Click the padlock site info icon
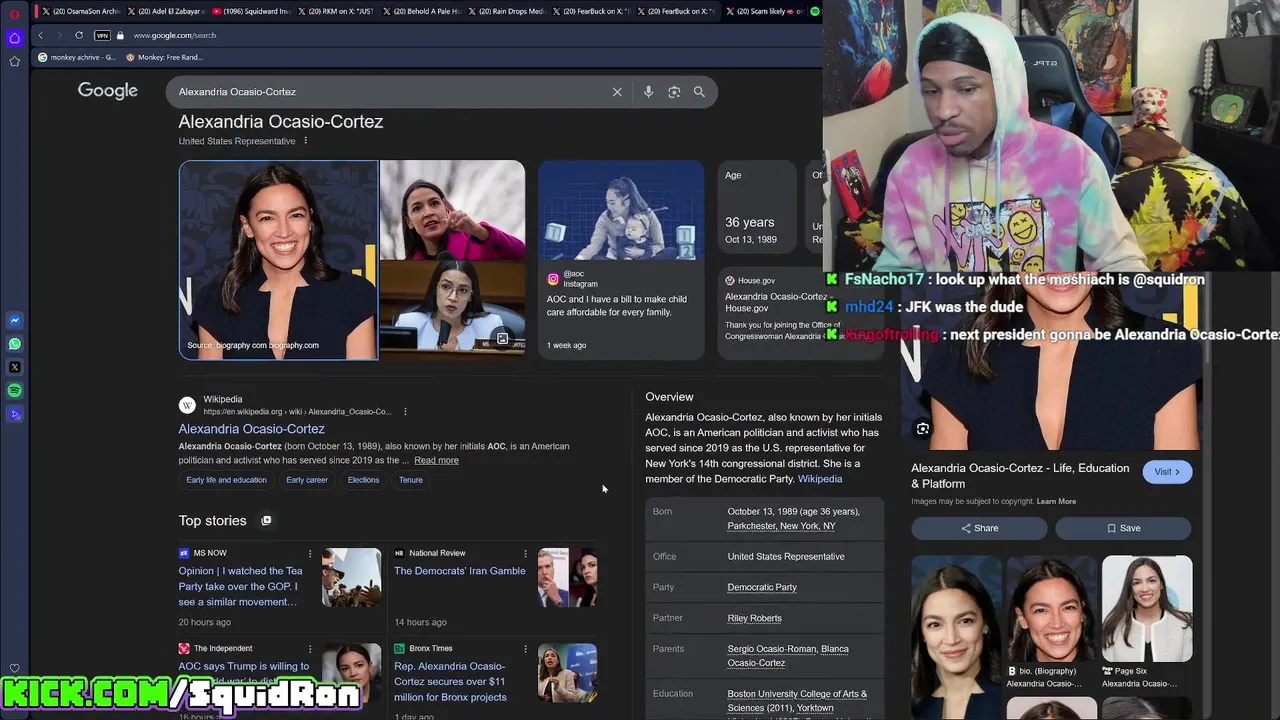The image size is (1280, 720). pos(120,35)
